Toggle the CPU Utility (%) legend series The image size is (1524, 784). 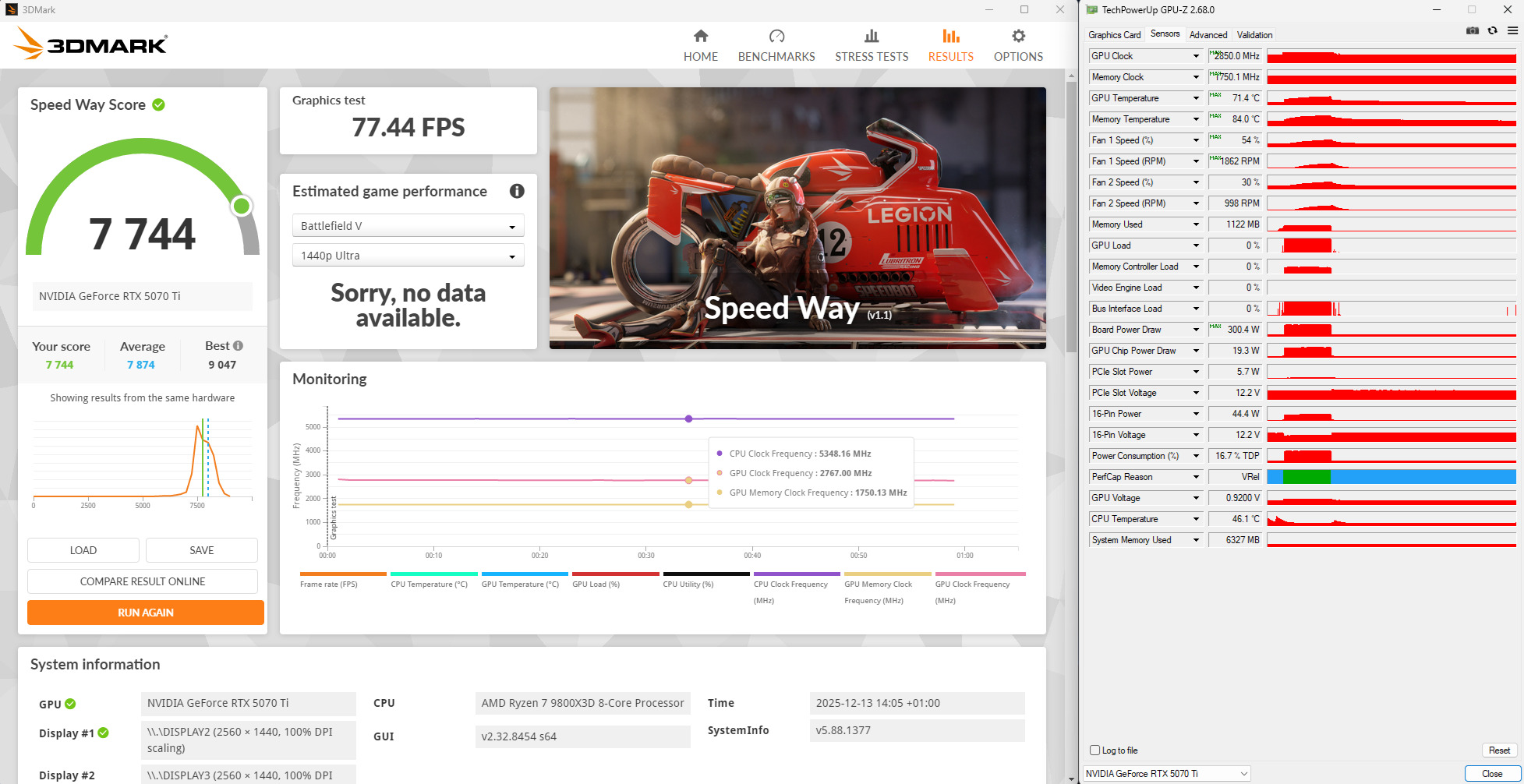point(706,580)
